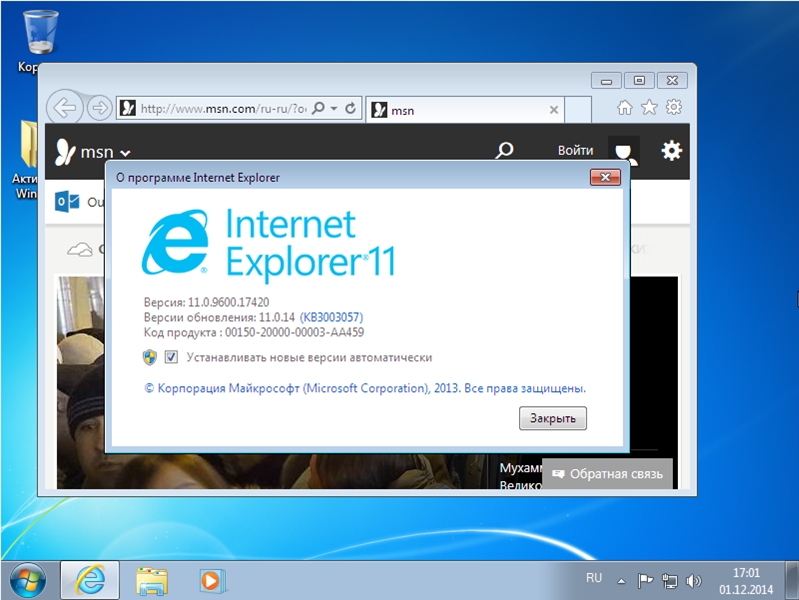The width and height of the screenshot is (799, 600).
Task: Click the Обратная связь feedback button
Action: (x=607, y=474)
